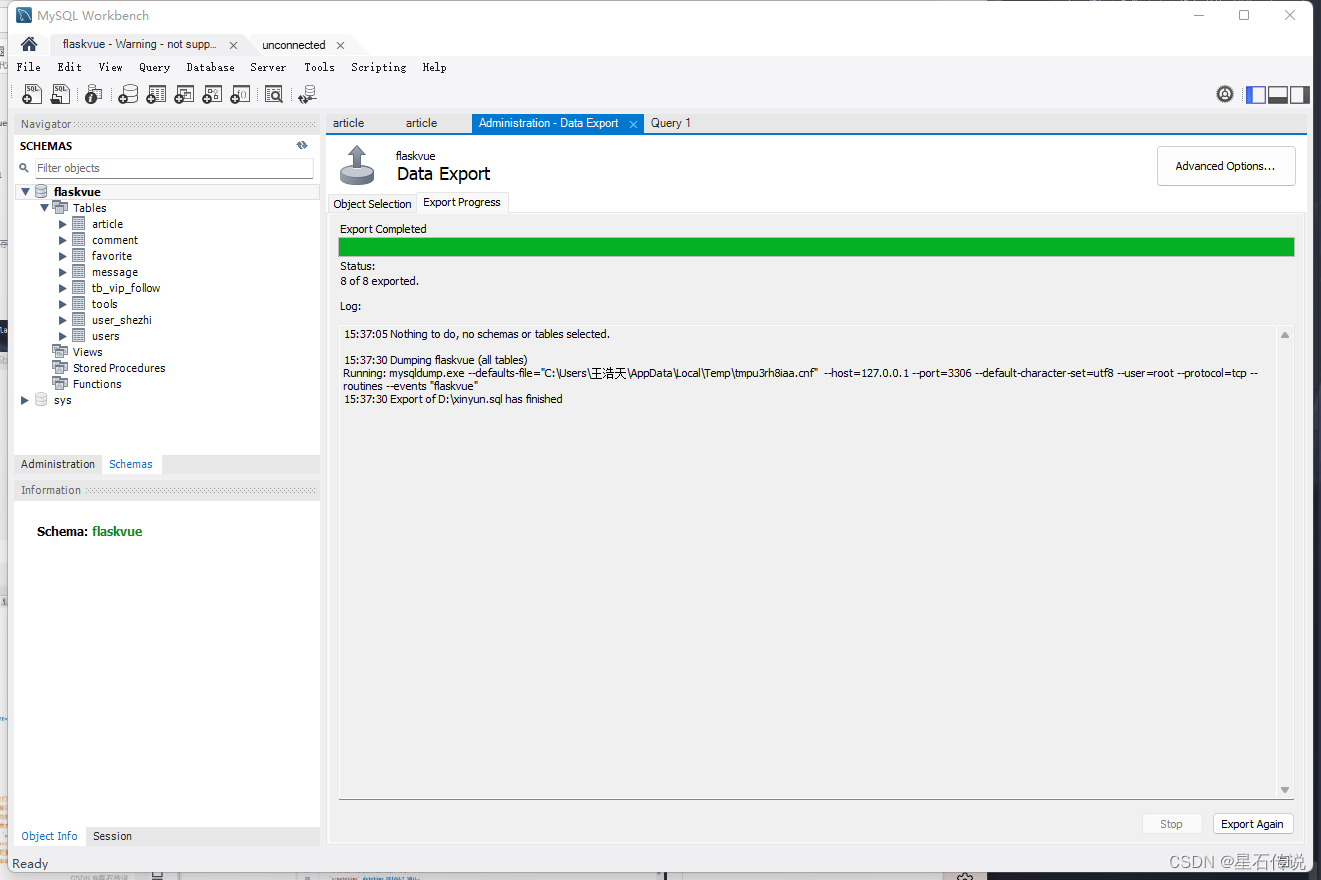Click the Data Export upload icon

pos(357,165)
